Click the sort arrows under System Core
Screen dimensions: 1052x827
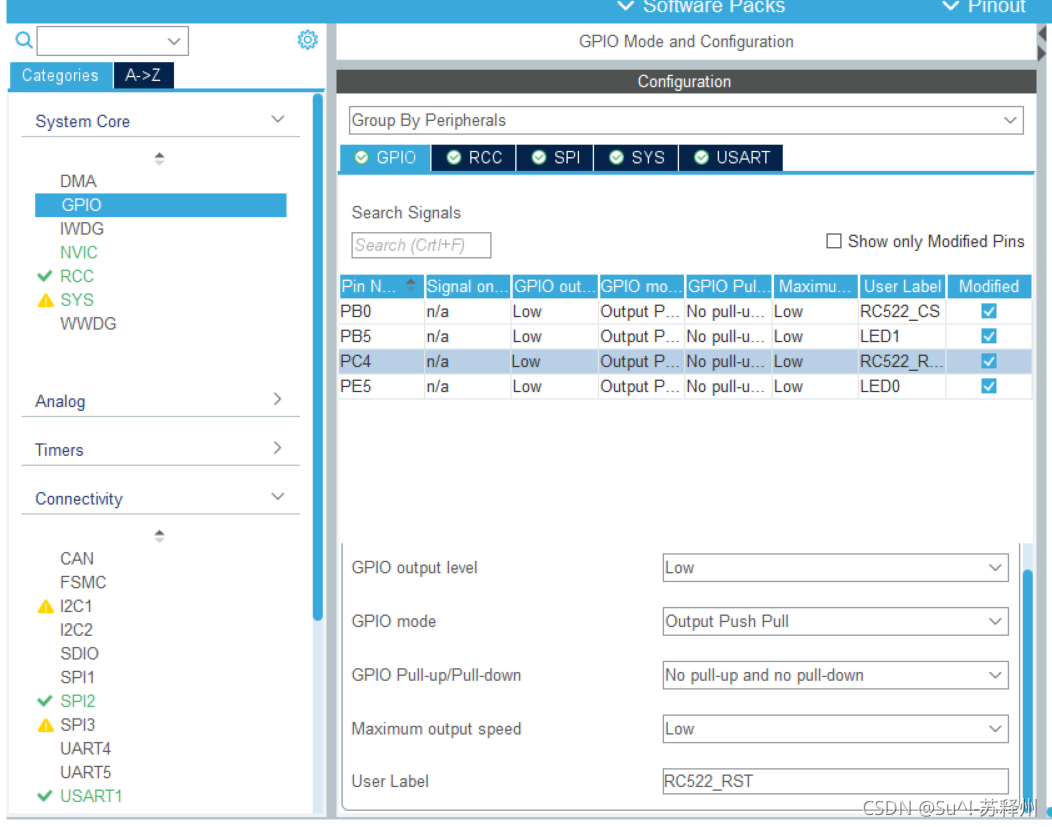click(159, 158)
